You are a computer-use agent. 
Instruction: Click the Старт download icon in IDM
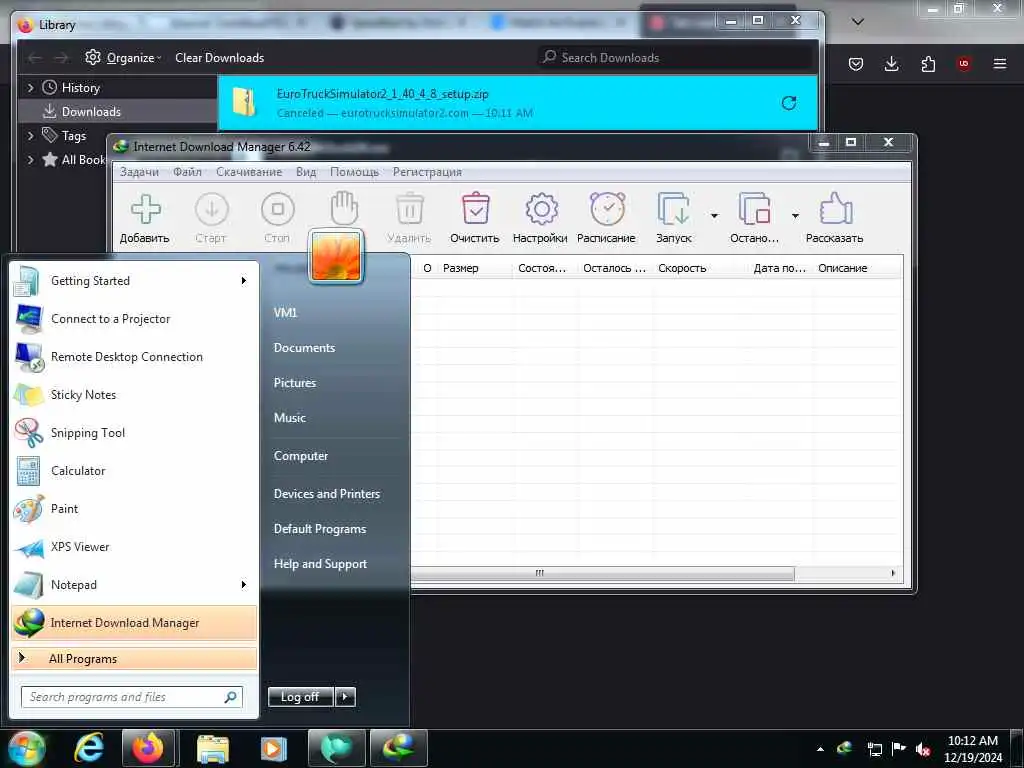pyautogui.click(x=212, y=210)
